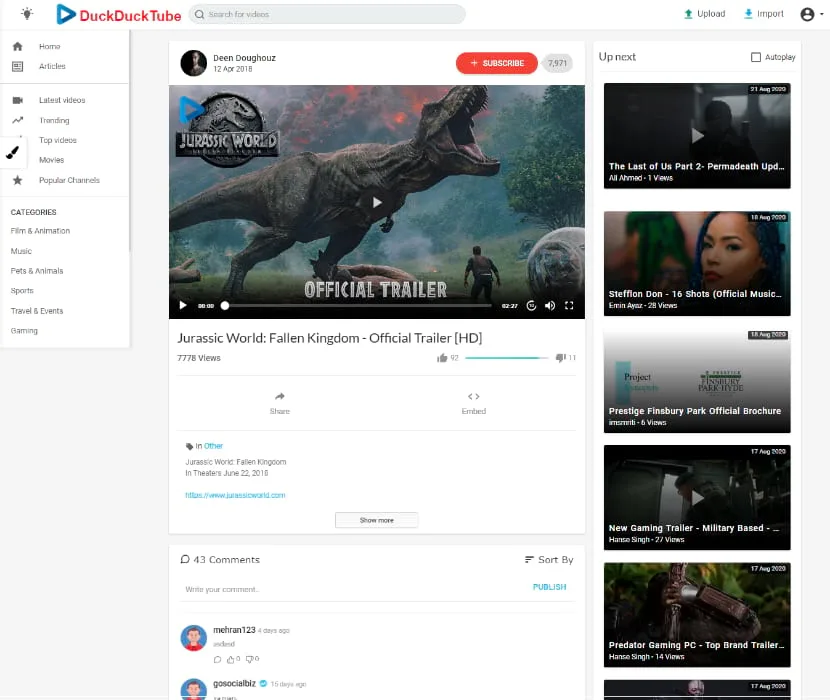This screenshot has width=830, height=700.
Task: Click the Home house icon
Action: click(17, 47)
